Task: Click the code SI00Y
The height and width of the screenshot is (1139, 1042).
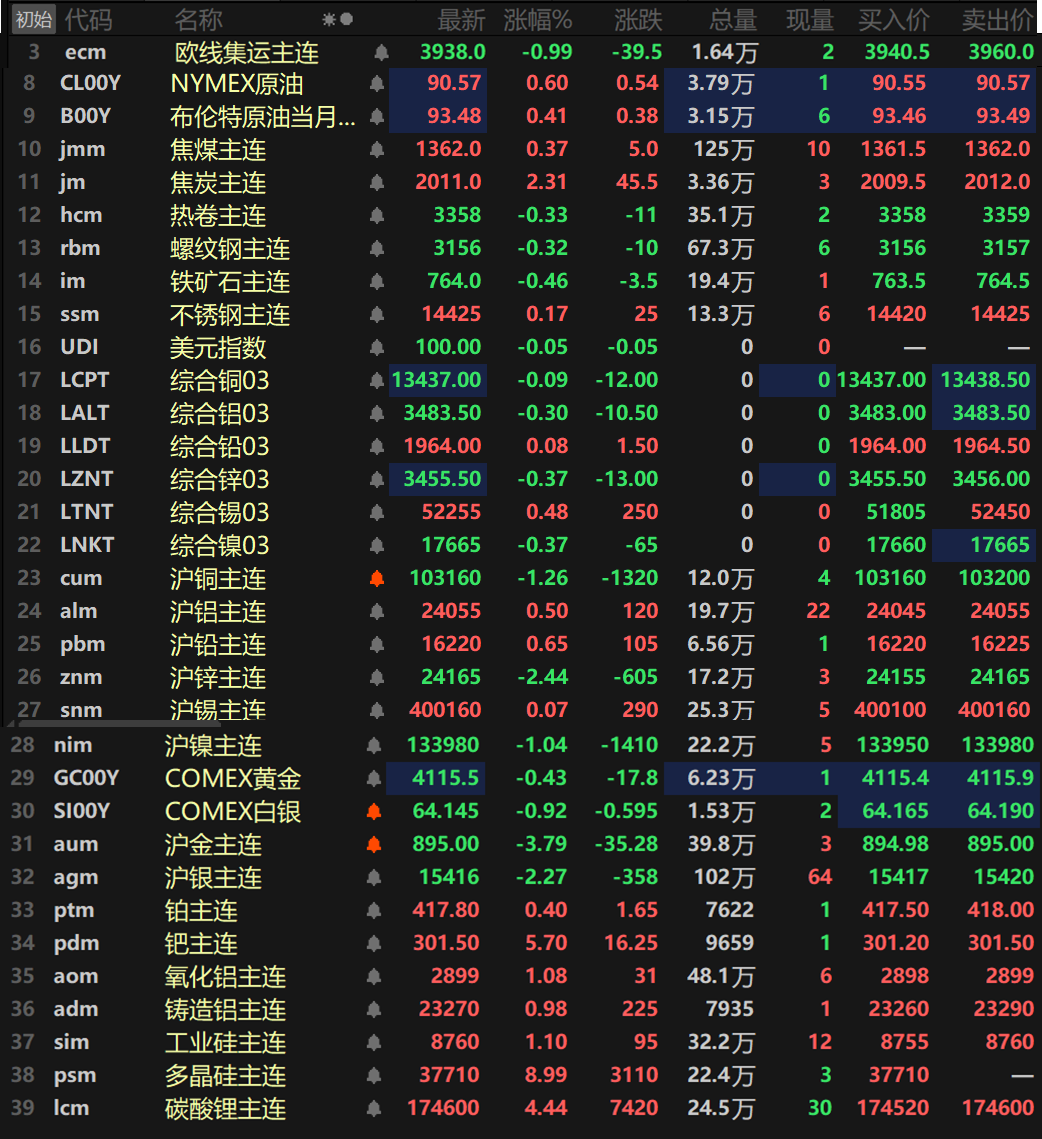Action: (81, 811)
